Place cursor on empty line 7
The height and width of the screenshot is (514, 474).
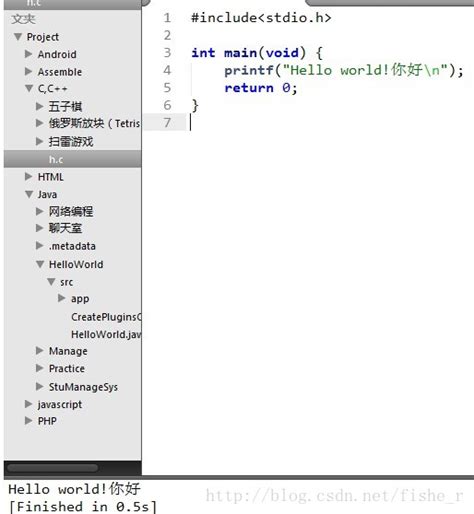330,123
